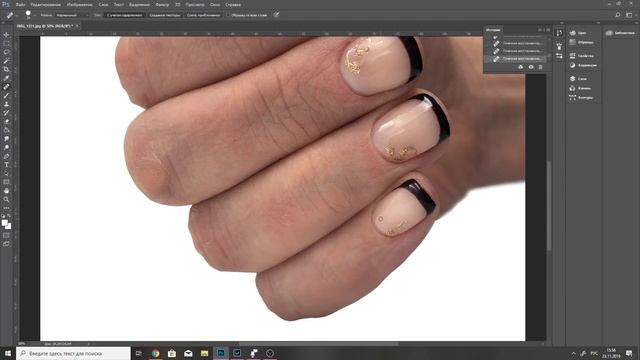The image size is (640, 360).
Task: Open the blending Mode dropdown 'Нормальный'
Action: pos(71,15)
